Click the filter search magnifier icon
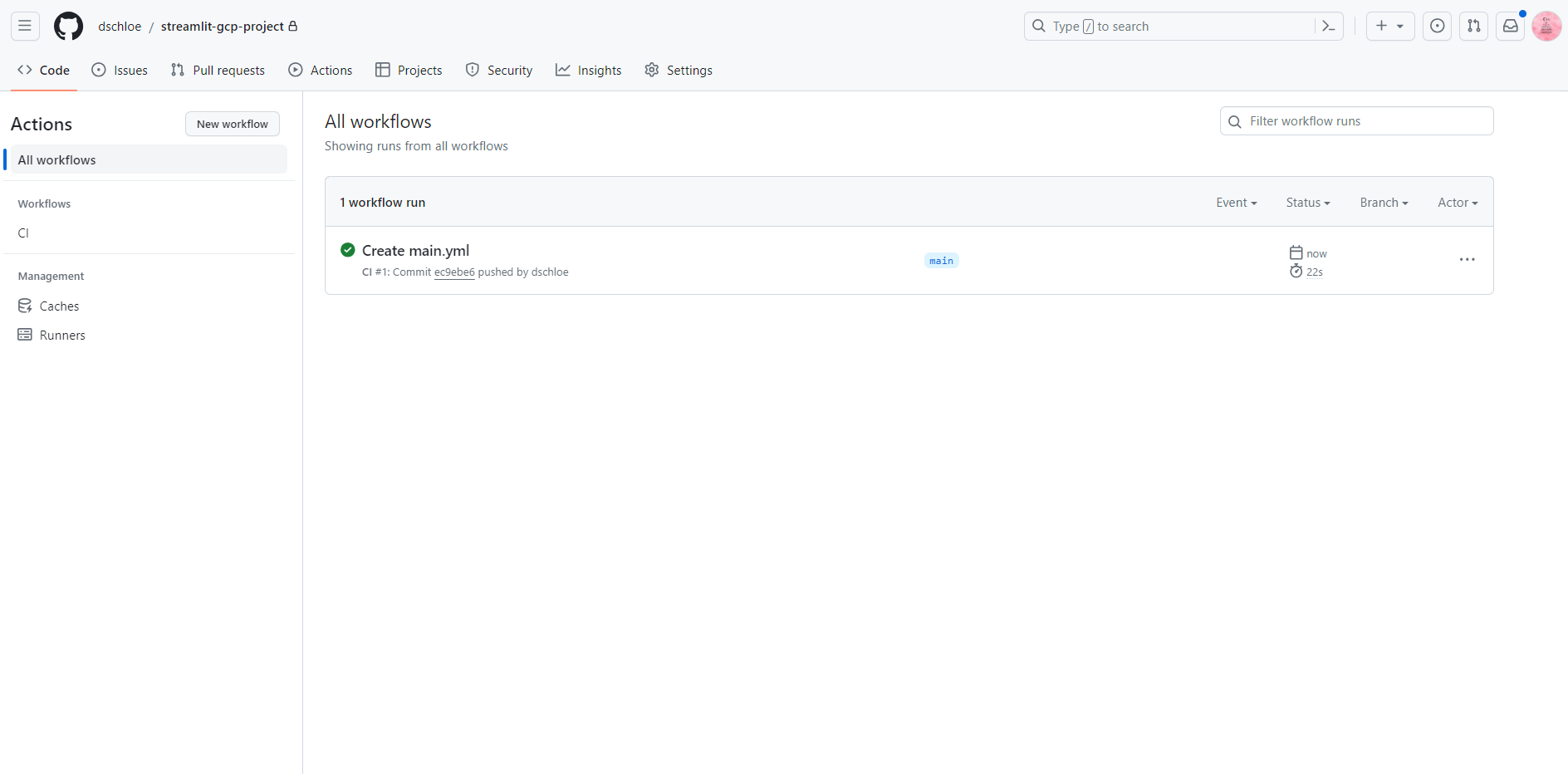The height and width of the screenshot is (774, 1568). pos(1235,121)
